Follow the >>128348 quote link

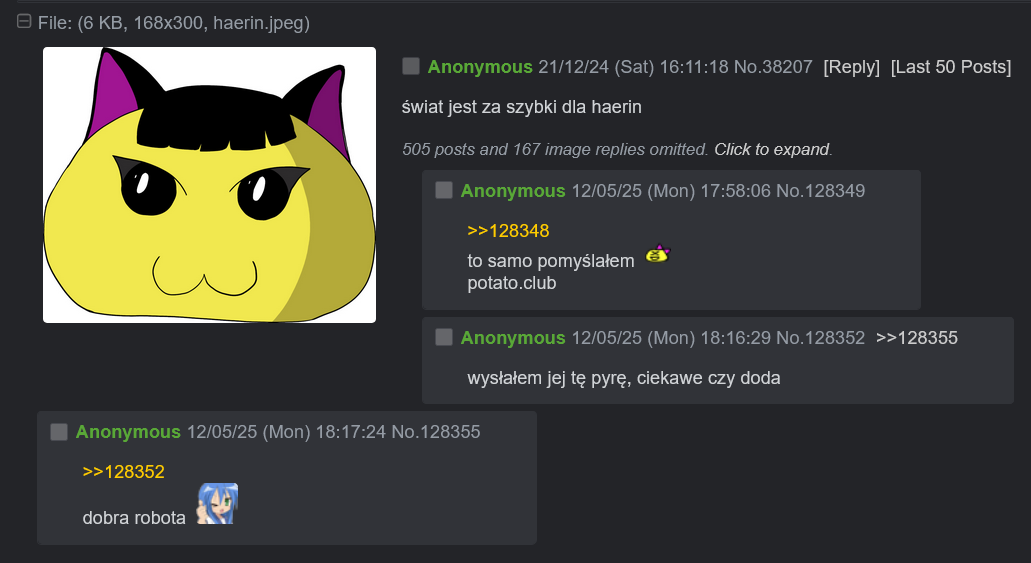(508, 231)
